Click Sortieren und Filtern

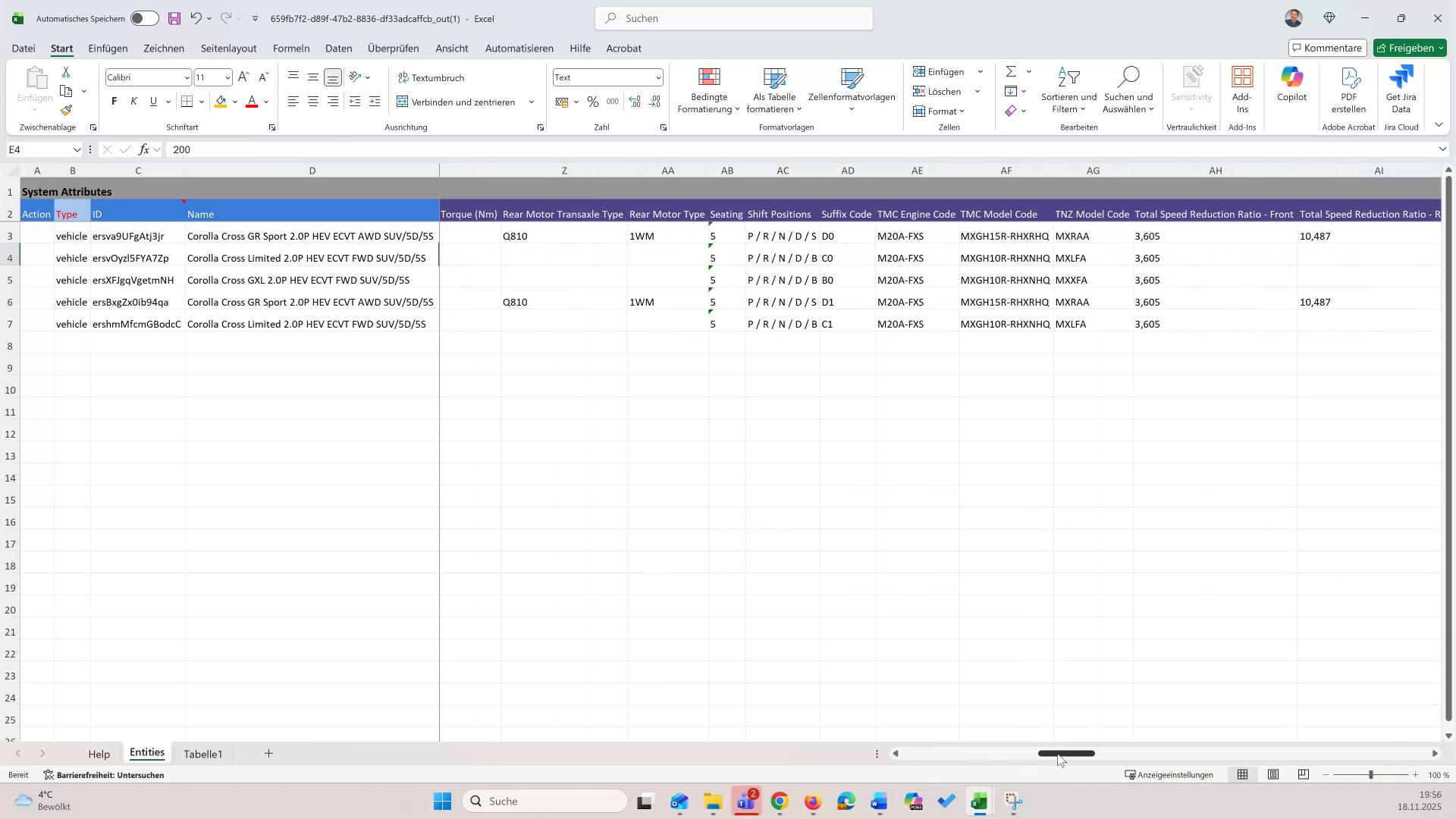[1068, 89]
